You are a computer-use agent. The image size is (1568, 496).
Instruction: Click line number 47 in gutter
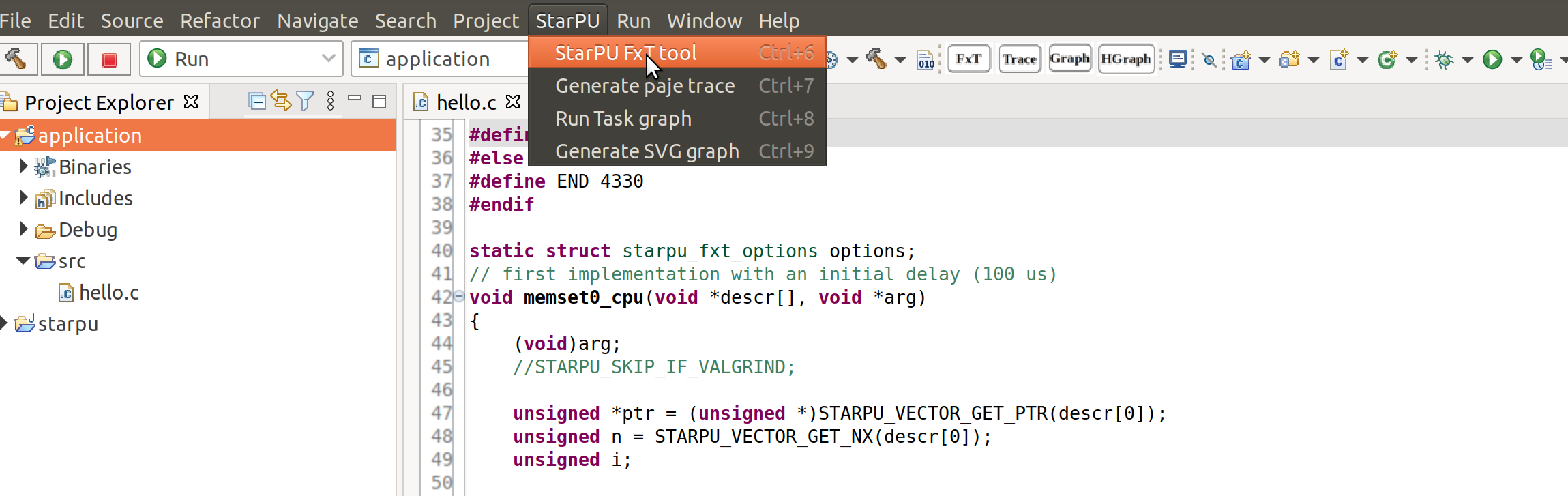[441, 413]
